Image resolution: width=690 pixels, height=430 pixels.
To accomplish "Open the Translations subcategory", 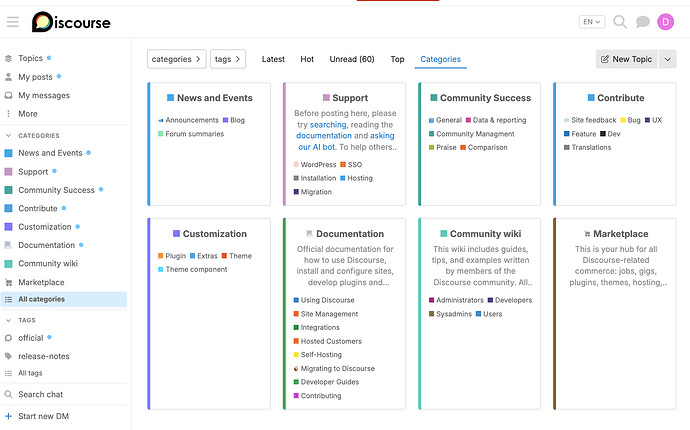I will click(591, 147).
